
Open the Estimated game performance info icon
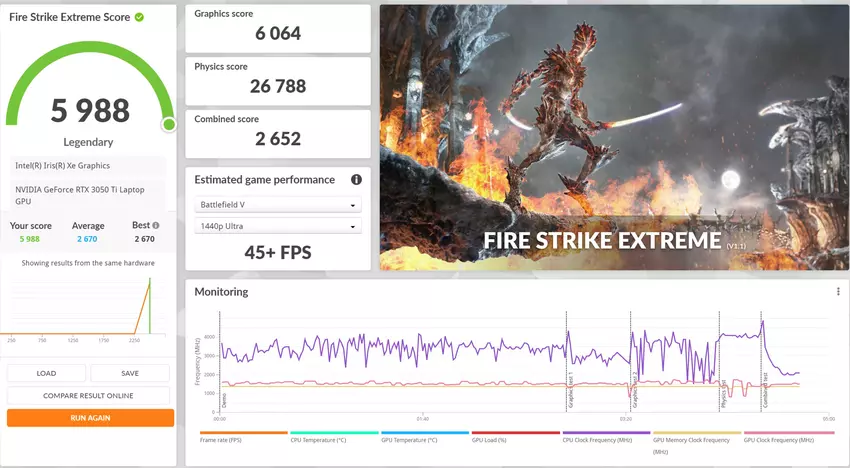tap(356, 180)
